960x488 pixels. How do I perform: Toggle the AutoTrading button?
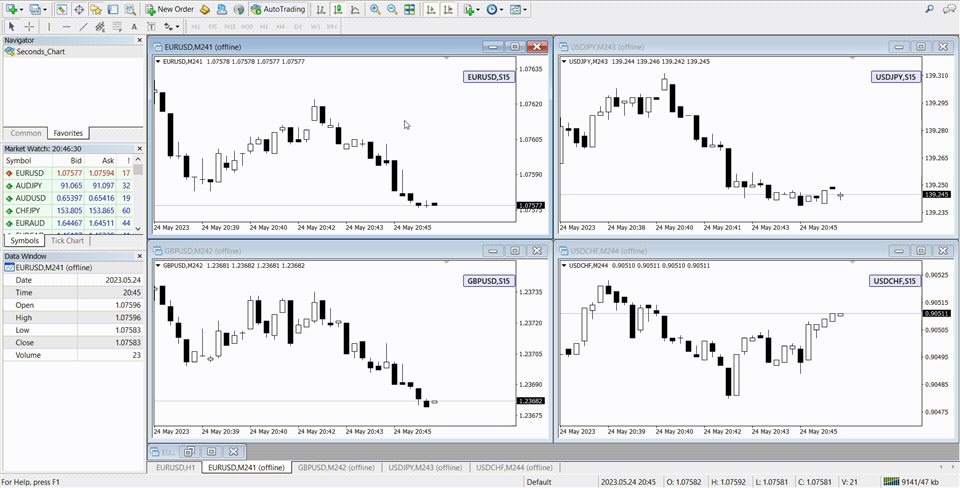278,9
